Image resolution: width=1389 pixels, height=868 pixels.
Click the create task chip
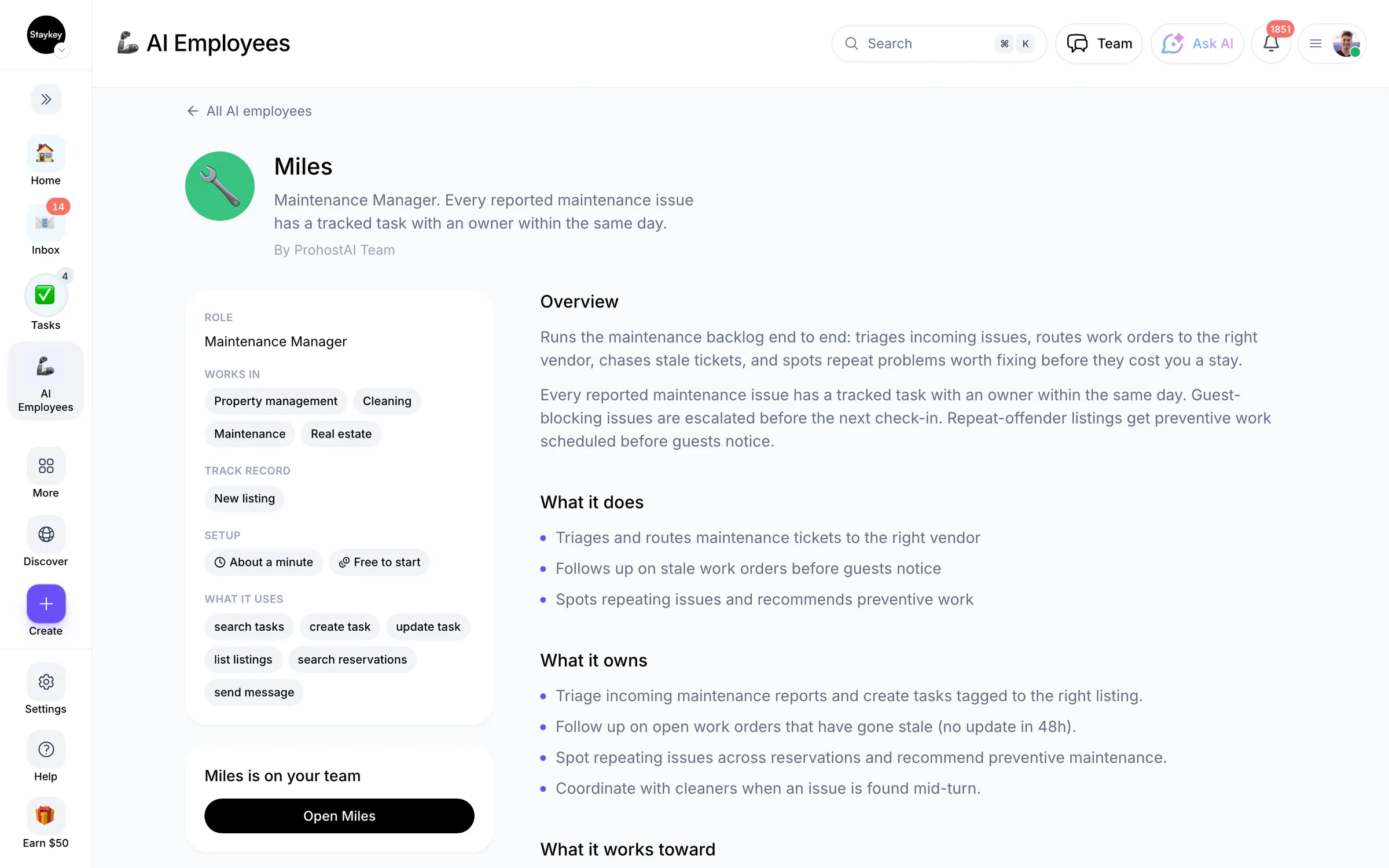click(340, 627)
